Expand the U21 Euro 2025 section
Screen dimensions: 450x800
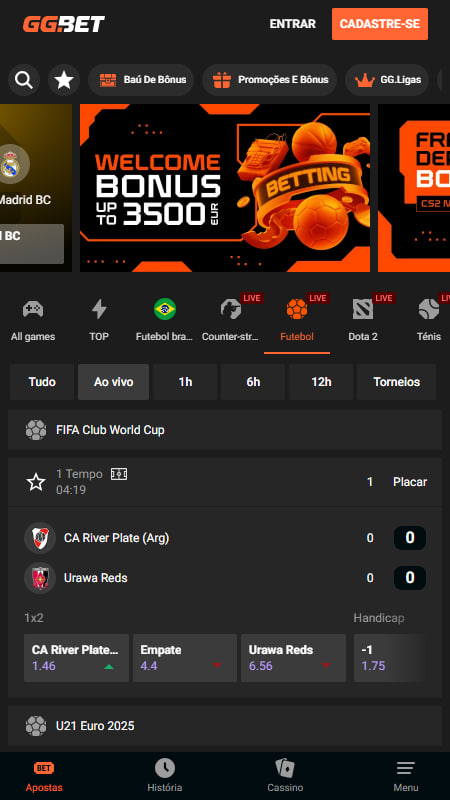click(224, 726)
